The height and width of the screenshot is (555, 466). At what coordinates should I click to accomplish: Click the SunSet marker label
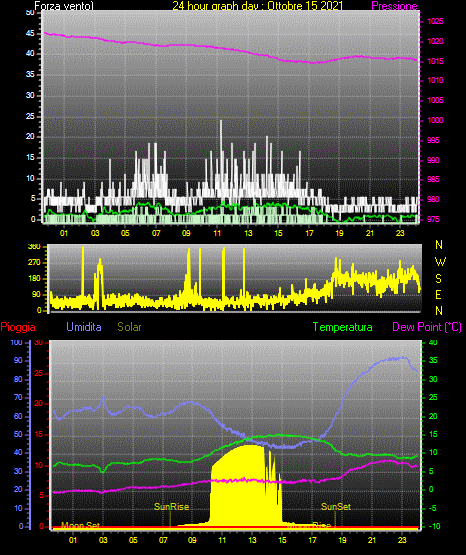[x=336, y=507]
